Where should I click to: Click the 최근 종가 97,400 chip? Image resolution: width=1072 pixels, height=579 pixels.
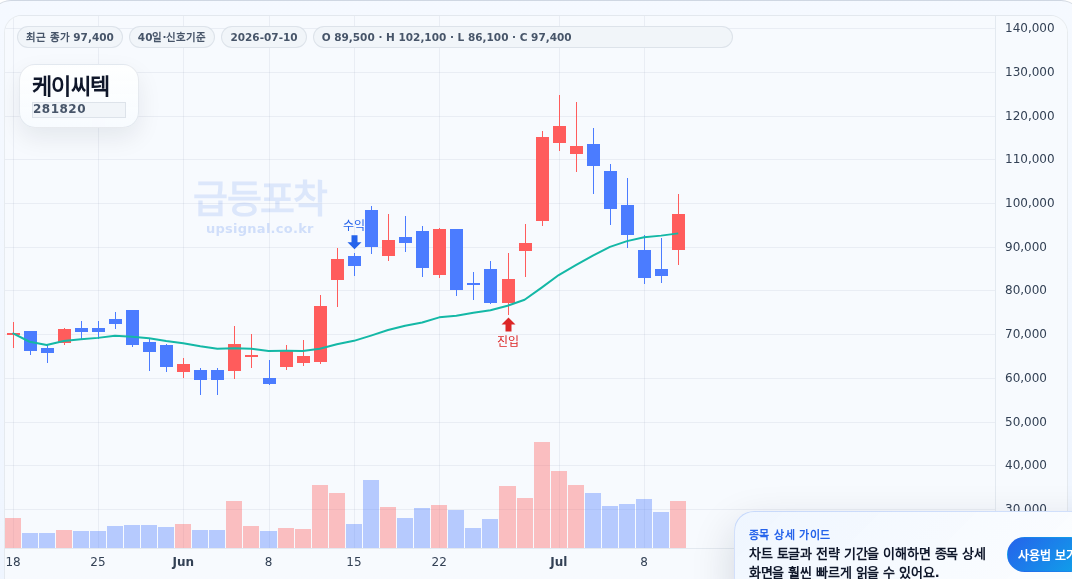70,37
